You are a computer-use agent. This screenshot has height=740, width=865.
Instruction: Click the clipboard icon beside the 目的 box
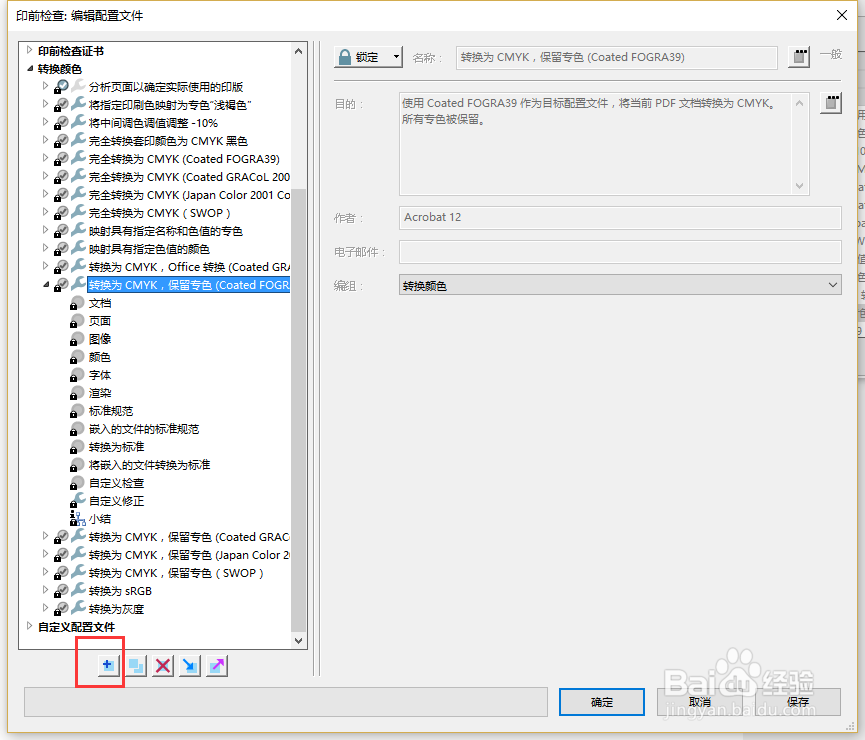pos(831,103)
